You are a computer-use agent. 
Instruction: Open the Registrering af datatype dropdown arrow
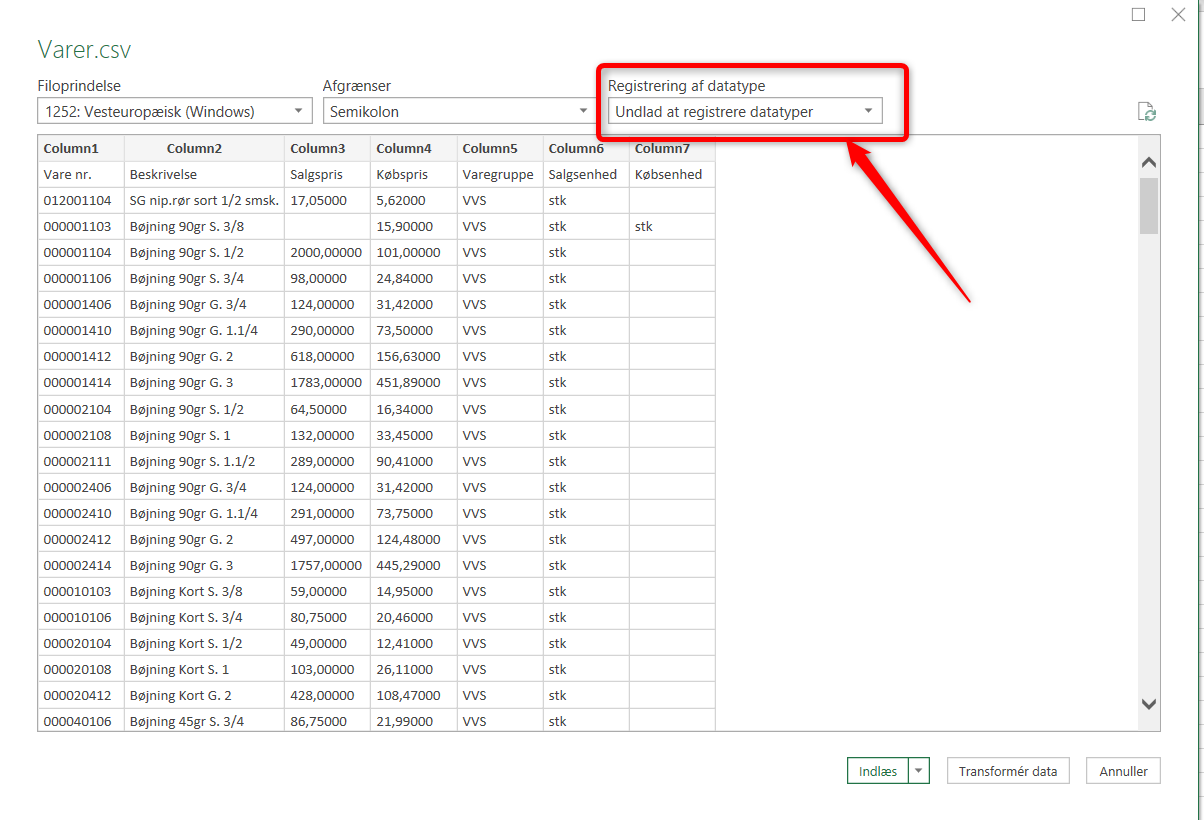pos(869,111)
